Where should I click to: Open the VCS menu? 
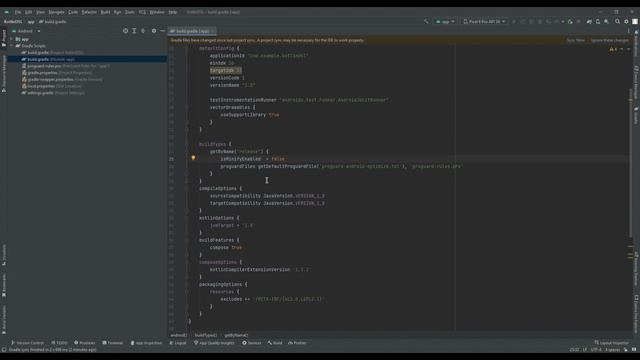pyautogui.click(x=142, y=12)
